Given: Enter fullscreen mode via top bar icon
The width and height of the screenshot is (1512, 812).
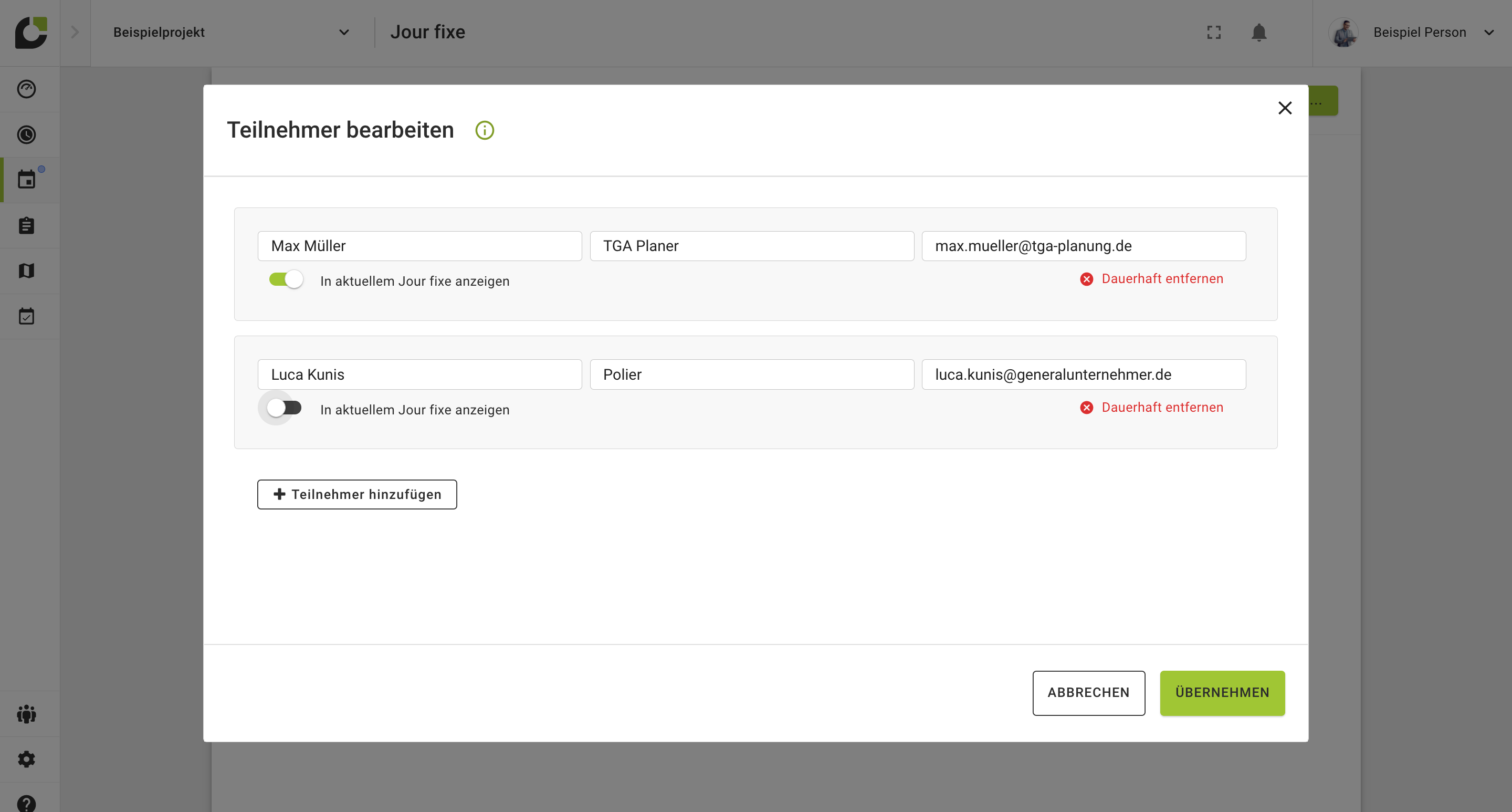Looking at the screenshot, I should tap(1214, 32).
